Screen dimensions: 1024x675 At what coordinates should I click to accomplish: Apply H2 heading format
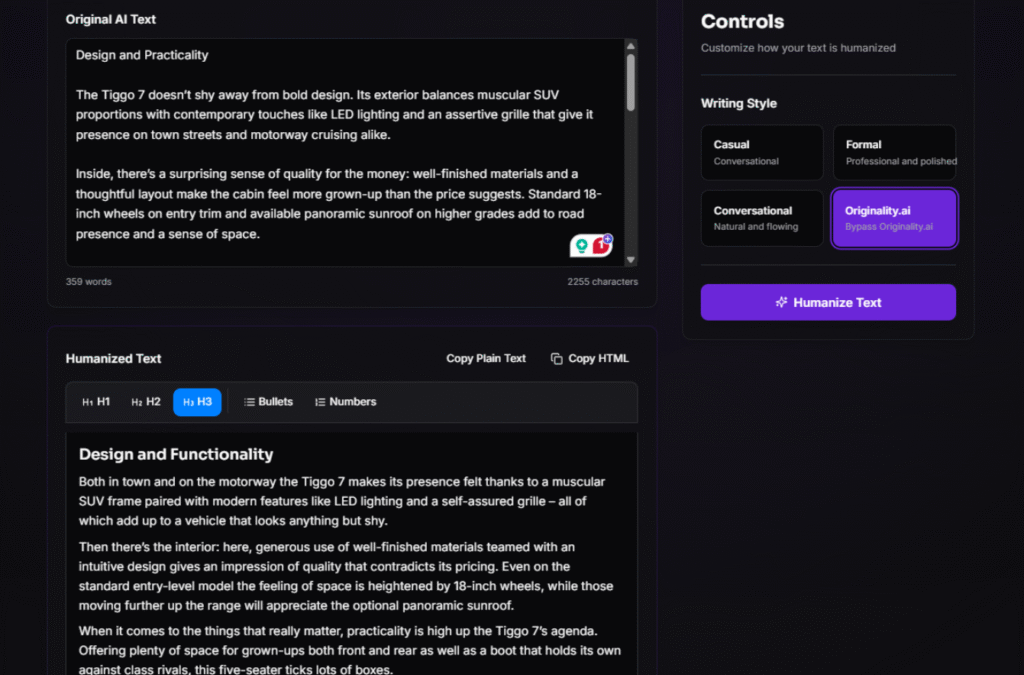click(x=146, y=402)
